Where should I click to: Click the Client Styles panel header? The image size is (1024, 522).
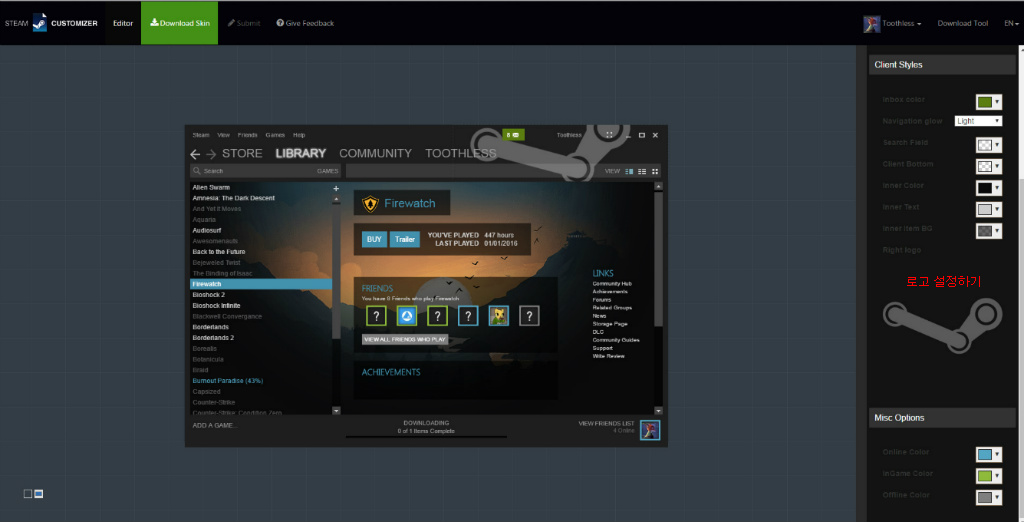[942, 65]
